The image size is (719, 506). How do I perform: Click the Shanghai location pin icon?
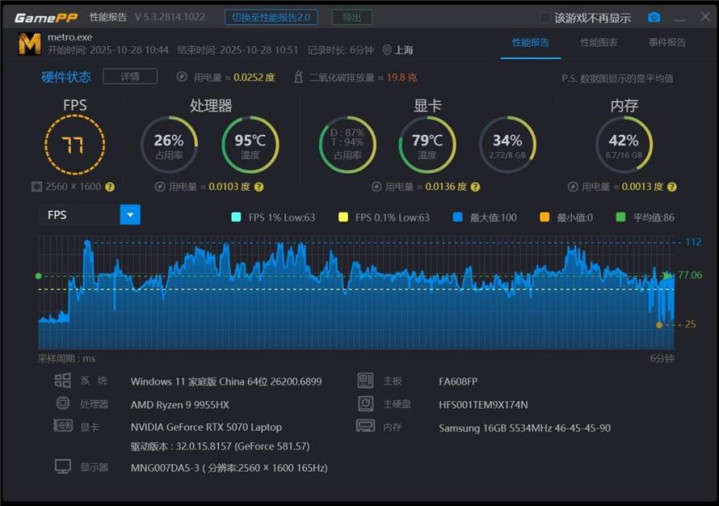click(x=387, y=50)
